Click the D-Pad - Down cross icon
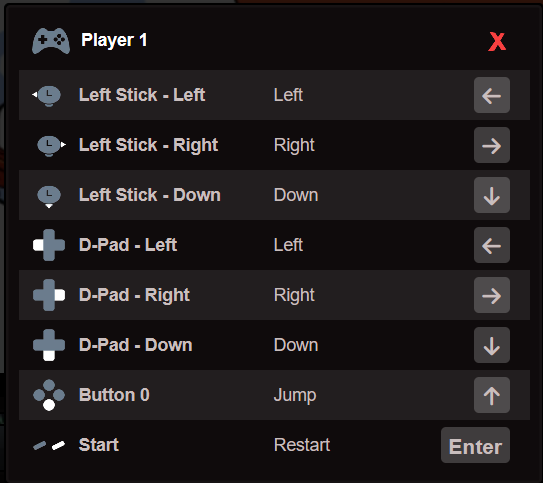 tap(49, 345)
